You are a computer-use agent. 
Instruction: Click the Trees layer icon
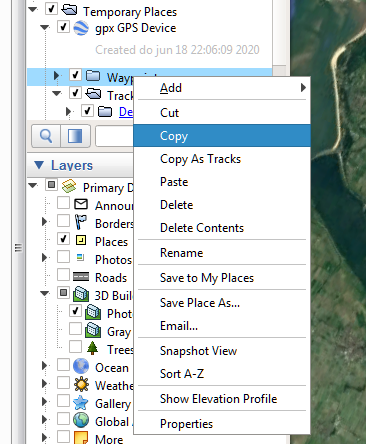92,348
